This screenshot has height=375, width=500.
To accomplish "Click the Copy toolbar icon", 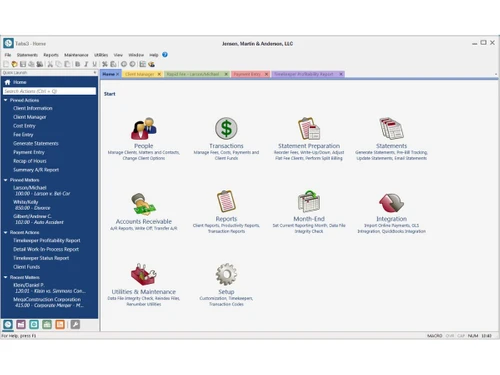I will (x=58, y=64).
